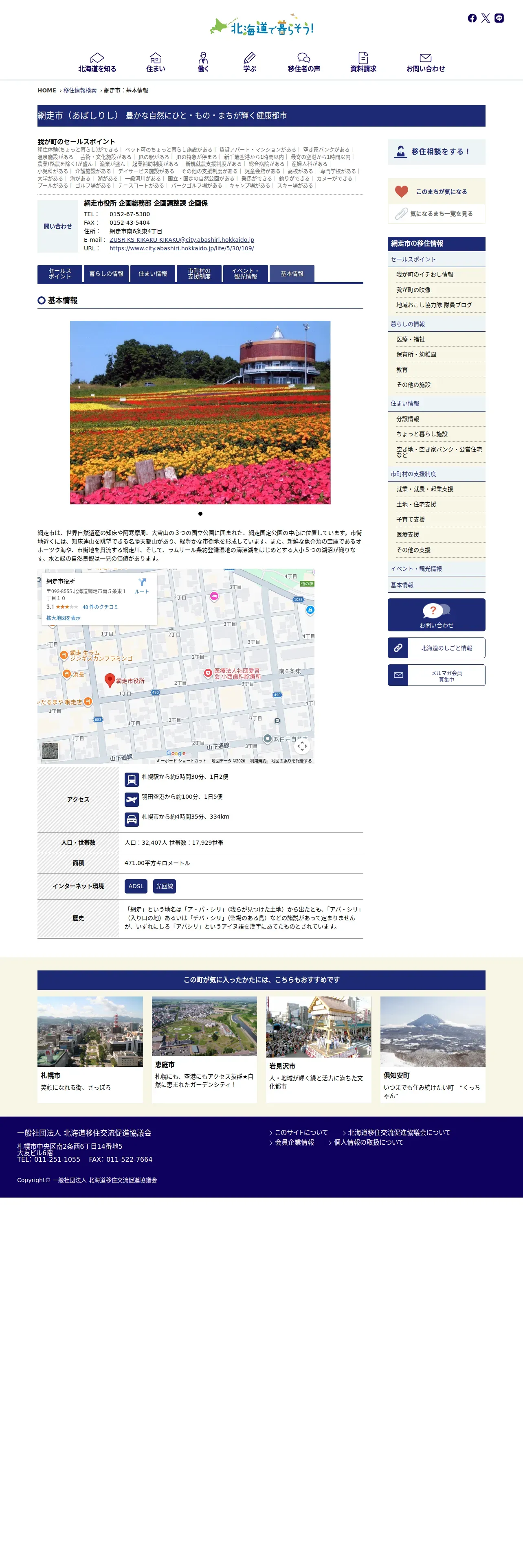Switch to 住まい情報 tab

[152, 274]
